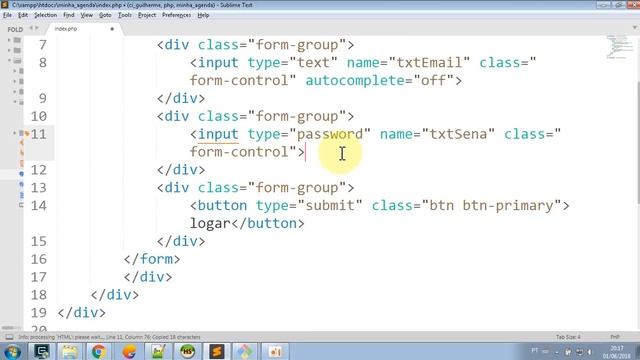Click the vertical editor scrollbar
The image size is (640, 360).
pyautogui.click(x=638, y=143)
